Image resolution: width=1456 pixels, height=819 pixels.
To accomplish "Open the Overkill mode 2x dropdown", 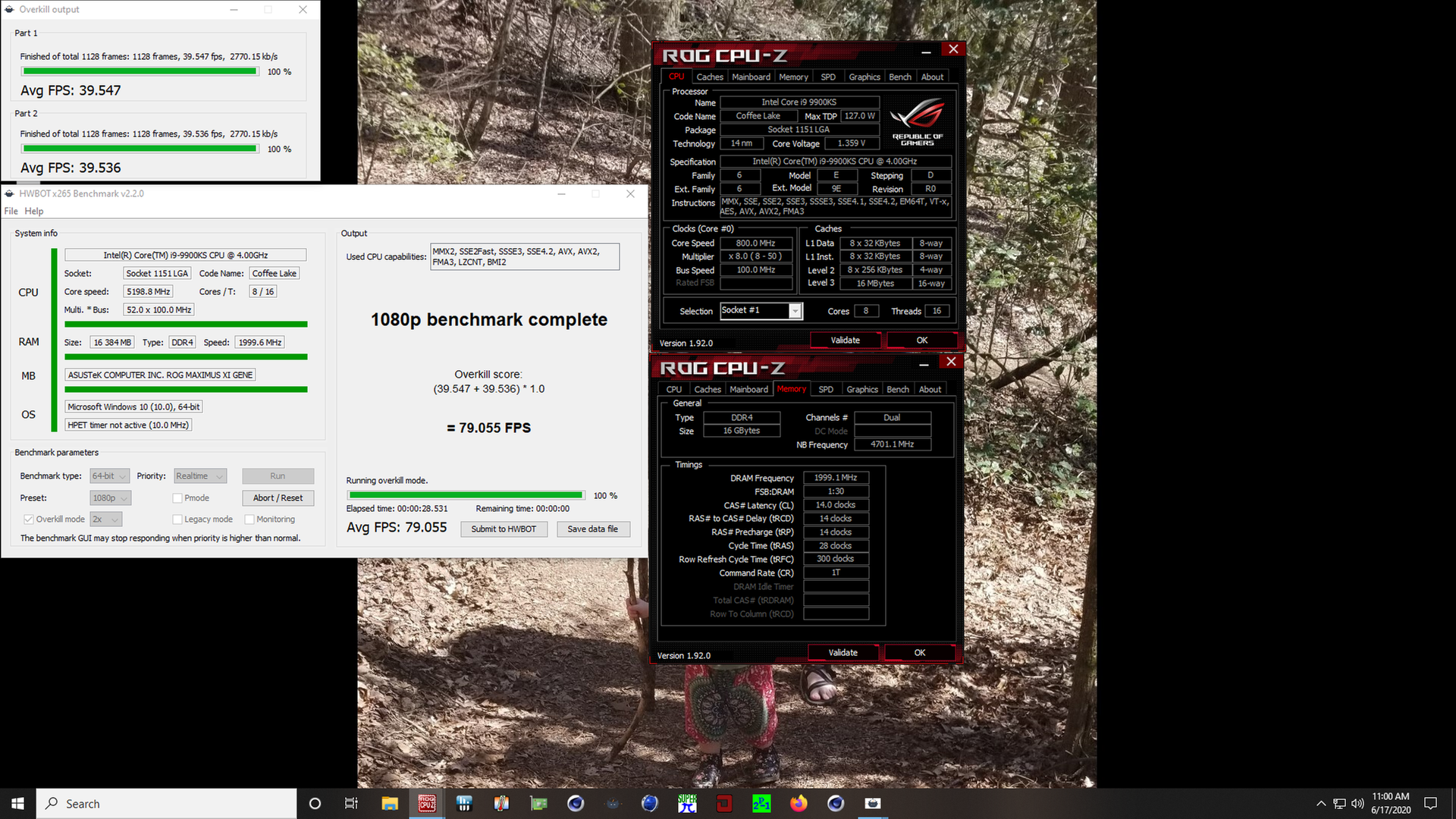I will (x=106, y=519).
